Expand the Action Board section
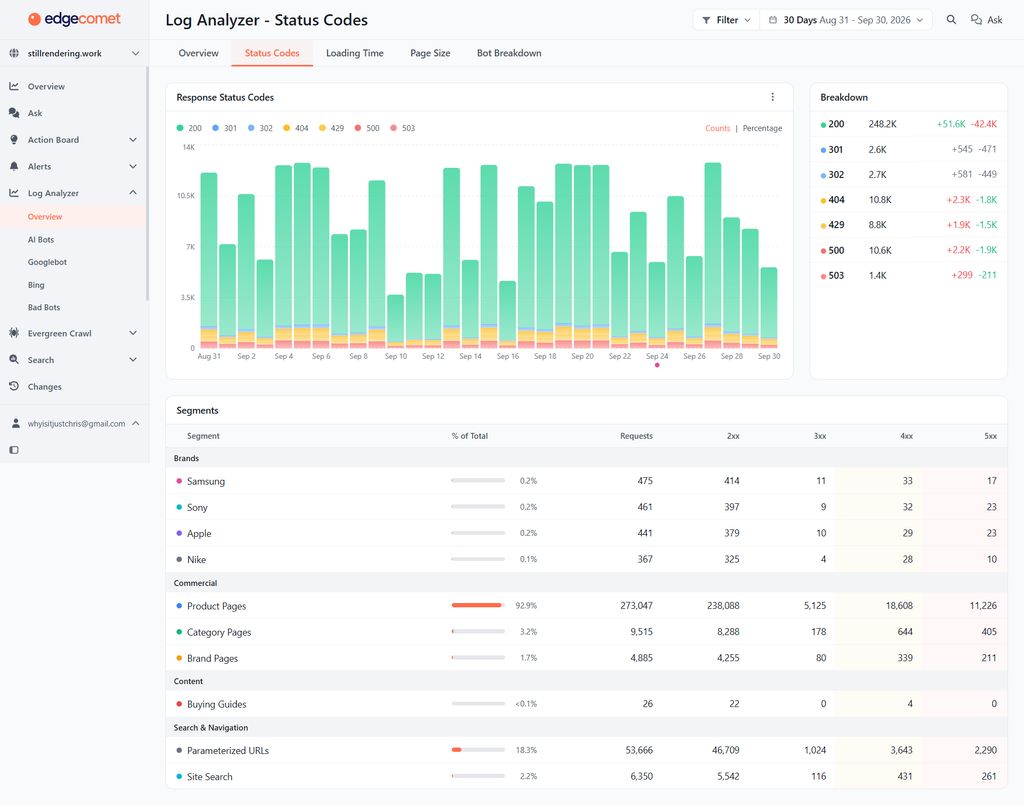This screenshot has width=1024, height=805. point(133,139)
